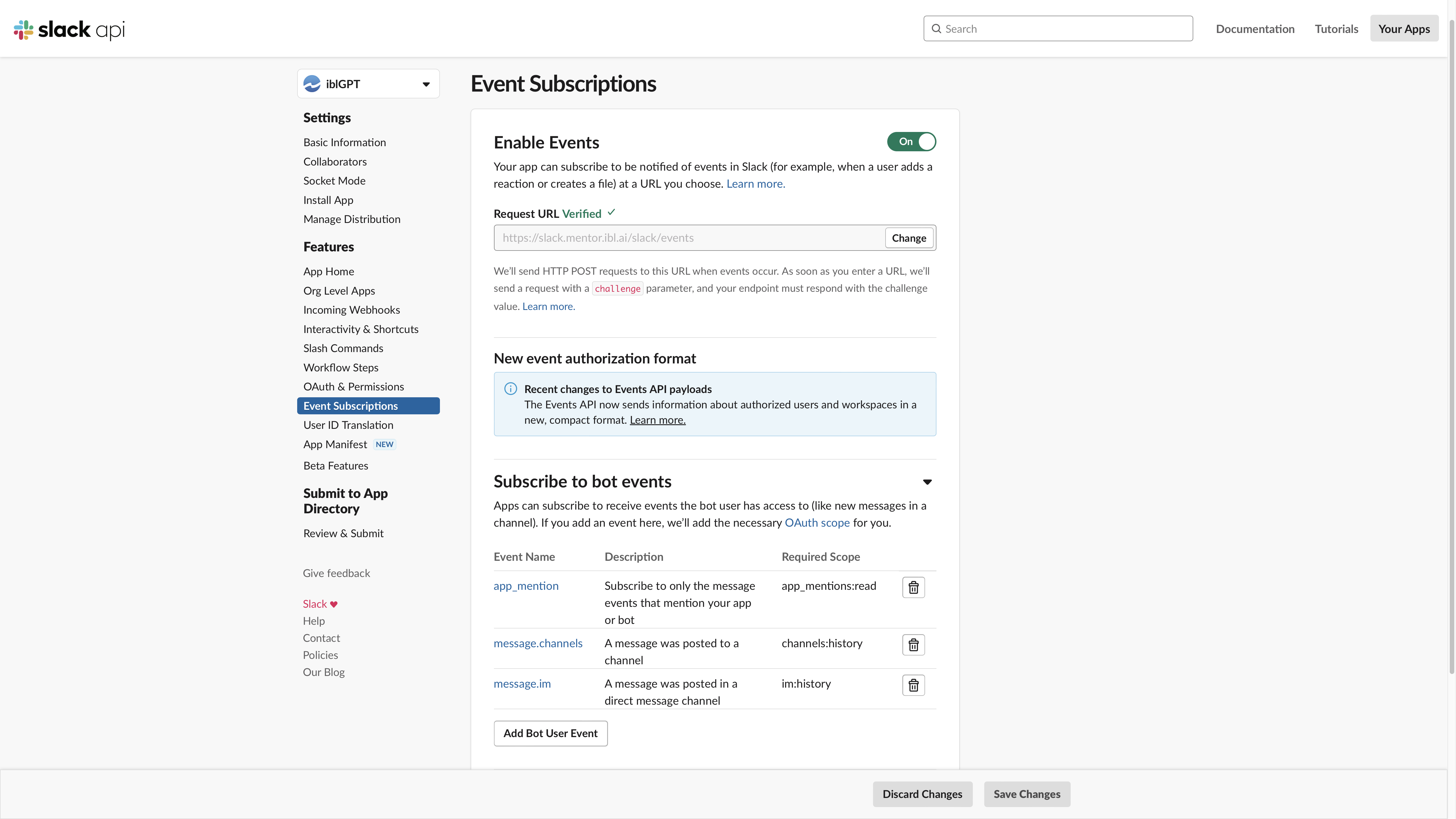This screenshot has height=819, width=1456.
Task: Click the im:history scope text
Action: click(806, 684)
